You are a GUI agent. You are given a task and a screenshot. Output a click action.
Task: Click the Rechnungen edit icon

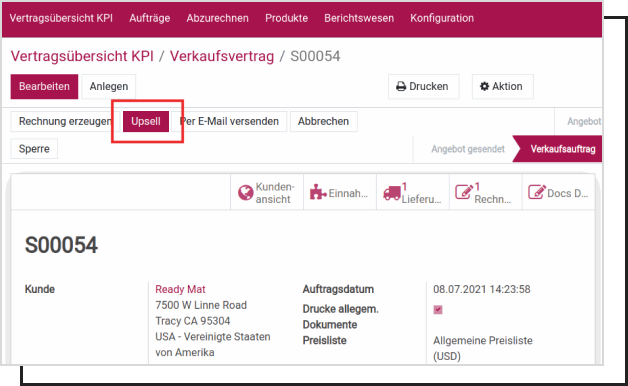tap(464, 192)
